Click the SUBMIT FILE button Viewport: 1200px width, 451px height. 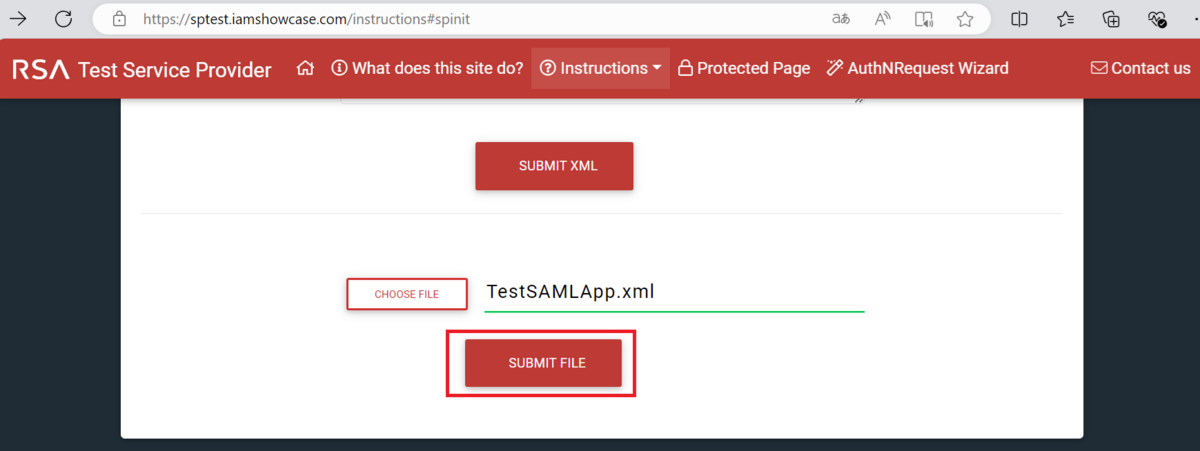(543, 363)
